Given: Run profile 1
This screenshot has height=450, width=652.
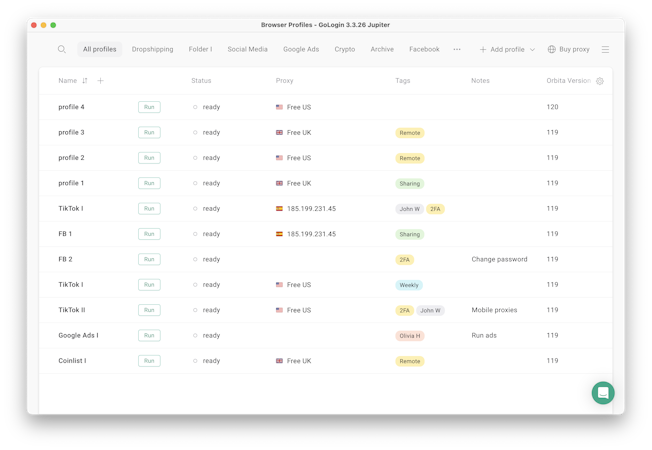Looking at the screenshot, I should coord(149,183).
